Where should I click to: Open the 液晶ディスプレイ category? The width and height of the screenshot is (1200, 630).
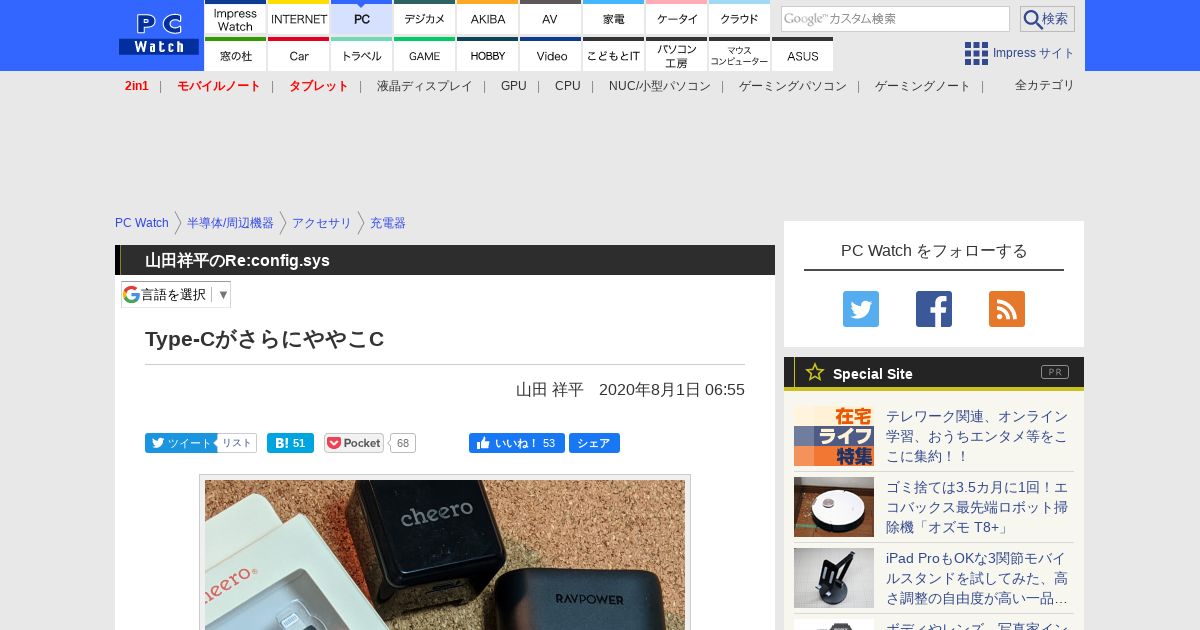[x=425, y=86]
